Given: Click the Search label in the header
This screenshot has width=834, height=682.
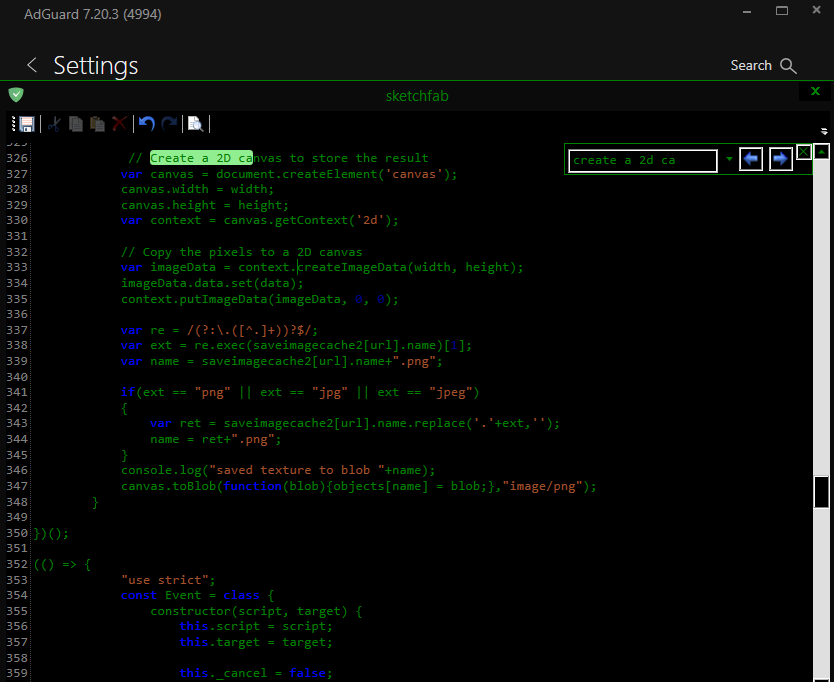Looking at the screenshot, I should (751, 65).
